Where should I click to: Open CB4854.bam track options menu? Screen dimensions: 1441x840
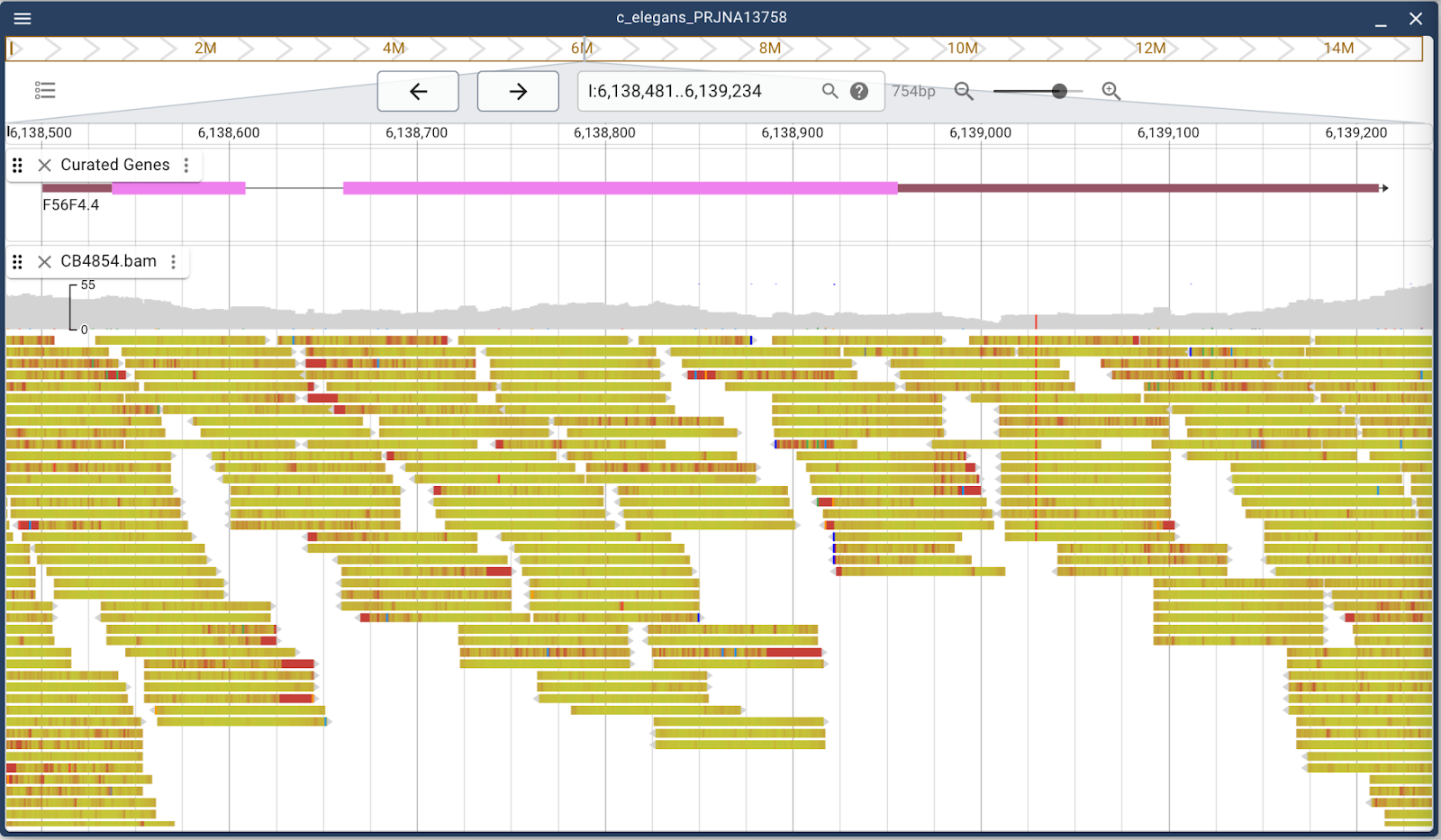point(174,261)
